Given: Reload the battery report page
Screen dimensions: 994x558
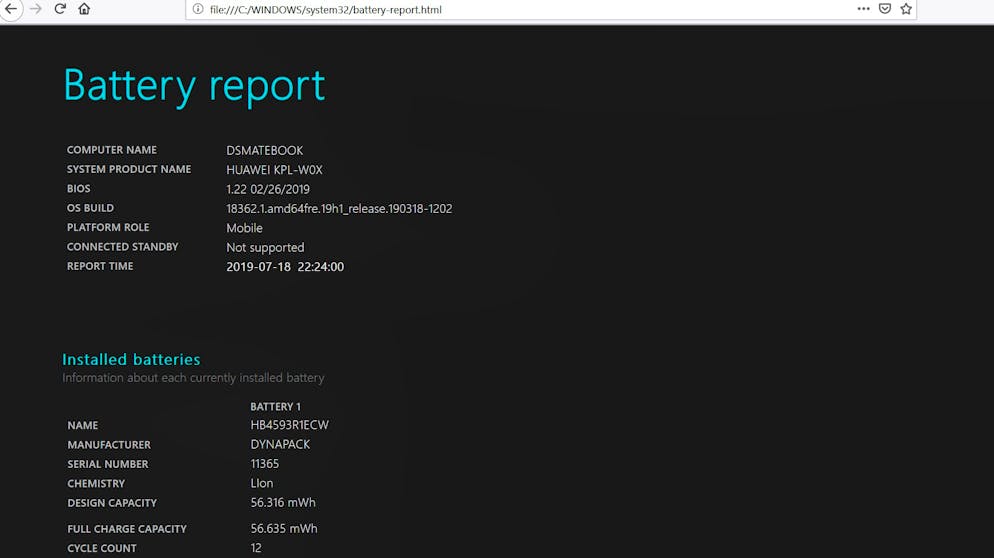Looking at the screenshot, I should (60, 9).
